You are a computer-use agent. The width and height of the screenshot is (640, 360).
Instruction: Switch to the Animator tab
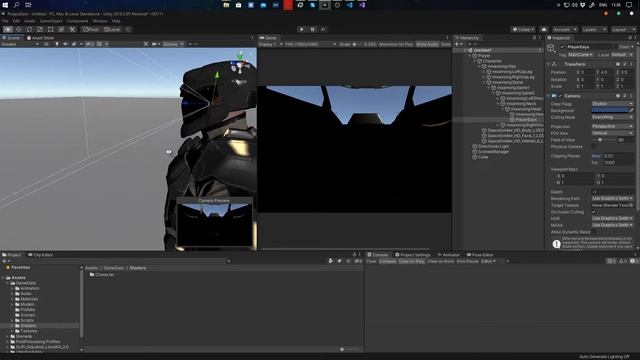point(449,255)
